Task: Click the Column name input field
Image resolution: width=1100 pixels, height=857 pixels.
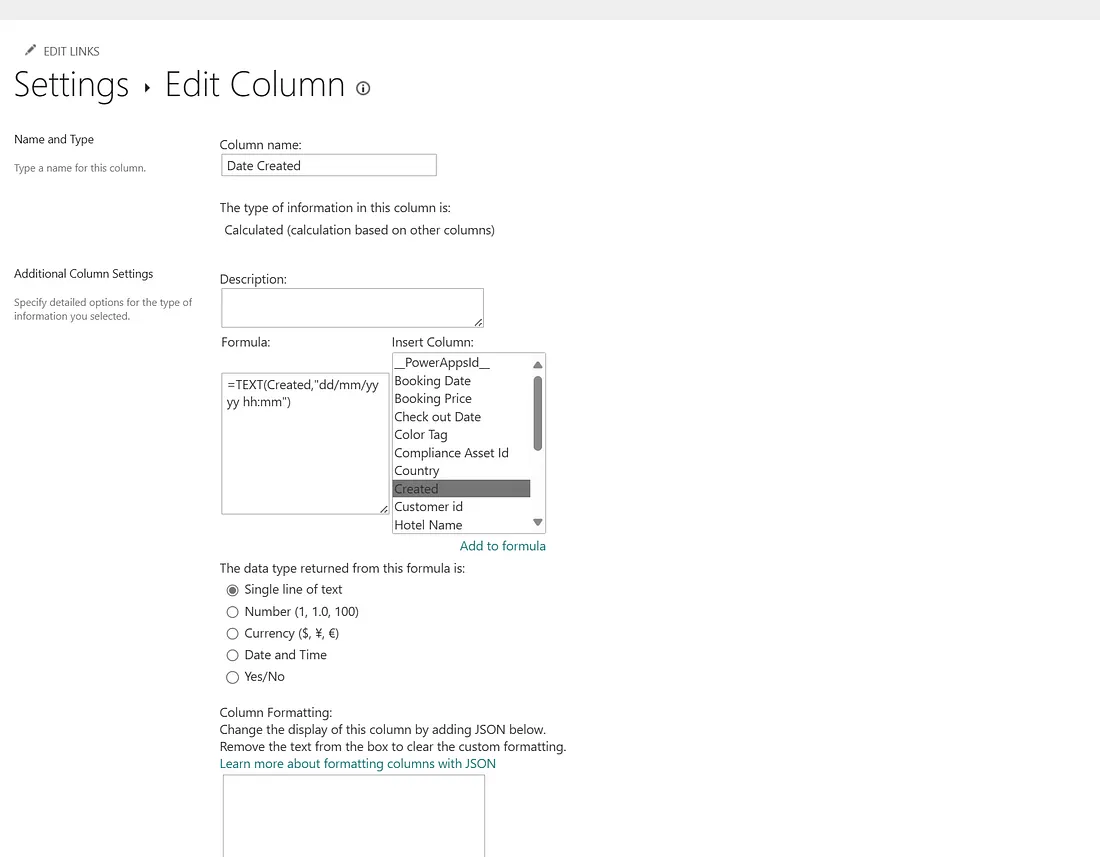Action: click(x=328, y=166)
